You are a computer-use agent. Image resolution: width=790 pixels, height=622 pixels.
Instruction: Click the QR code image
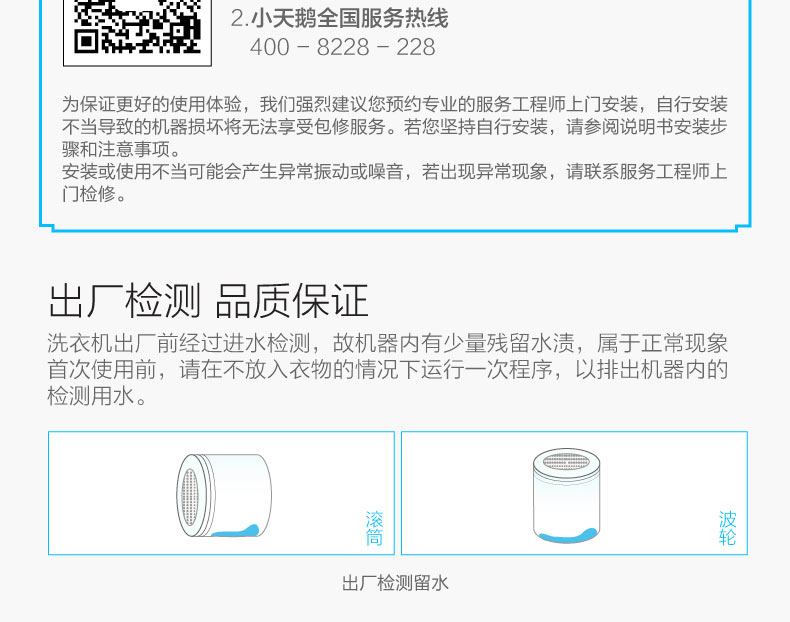137,29
